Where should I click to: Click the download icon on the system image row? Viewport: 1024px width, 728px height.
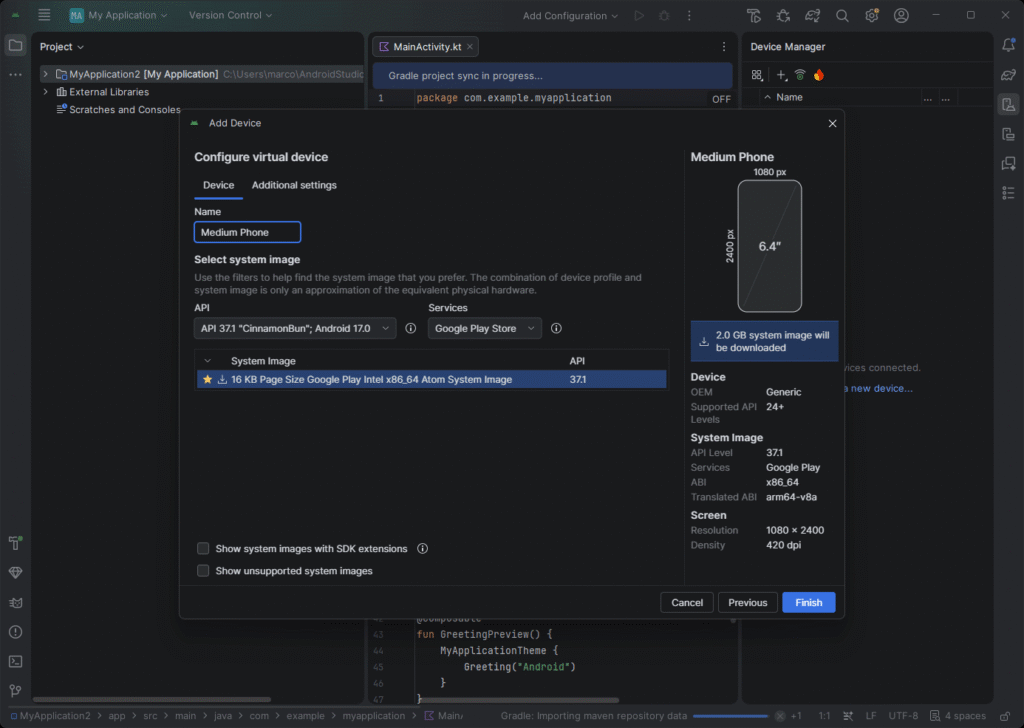[x=222, y=379]
